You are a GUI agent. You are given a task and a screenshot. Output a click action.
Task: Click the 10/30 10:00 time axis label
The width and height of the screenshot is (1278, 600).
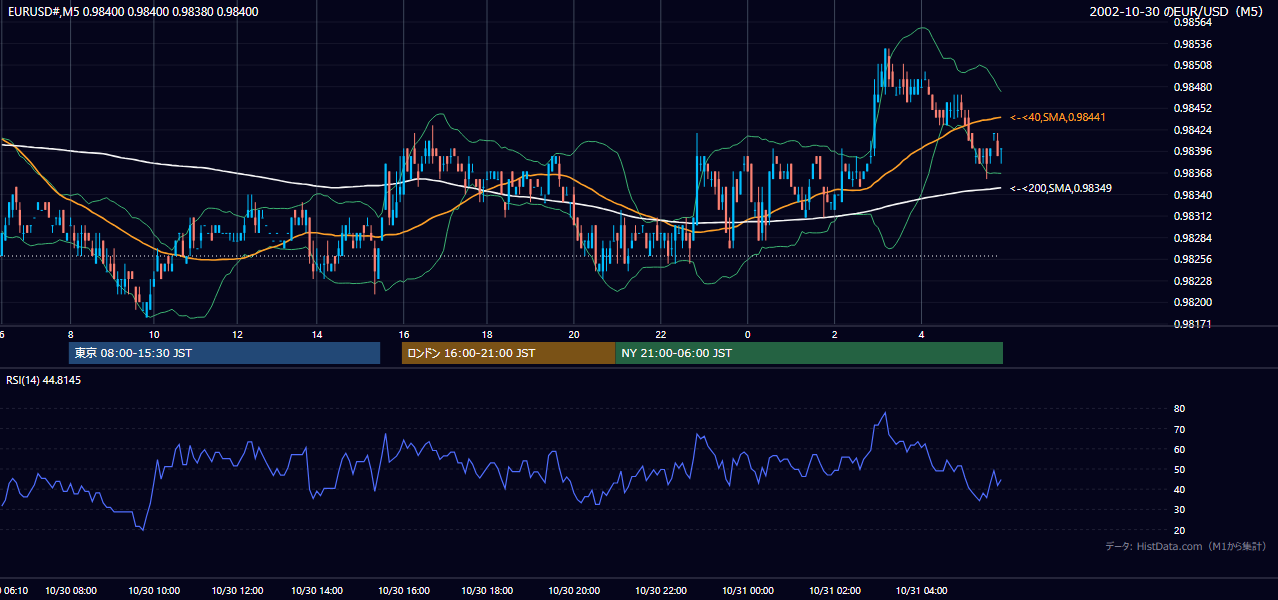[x=154, y=591]
